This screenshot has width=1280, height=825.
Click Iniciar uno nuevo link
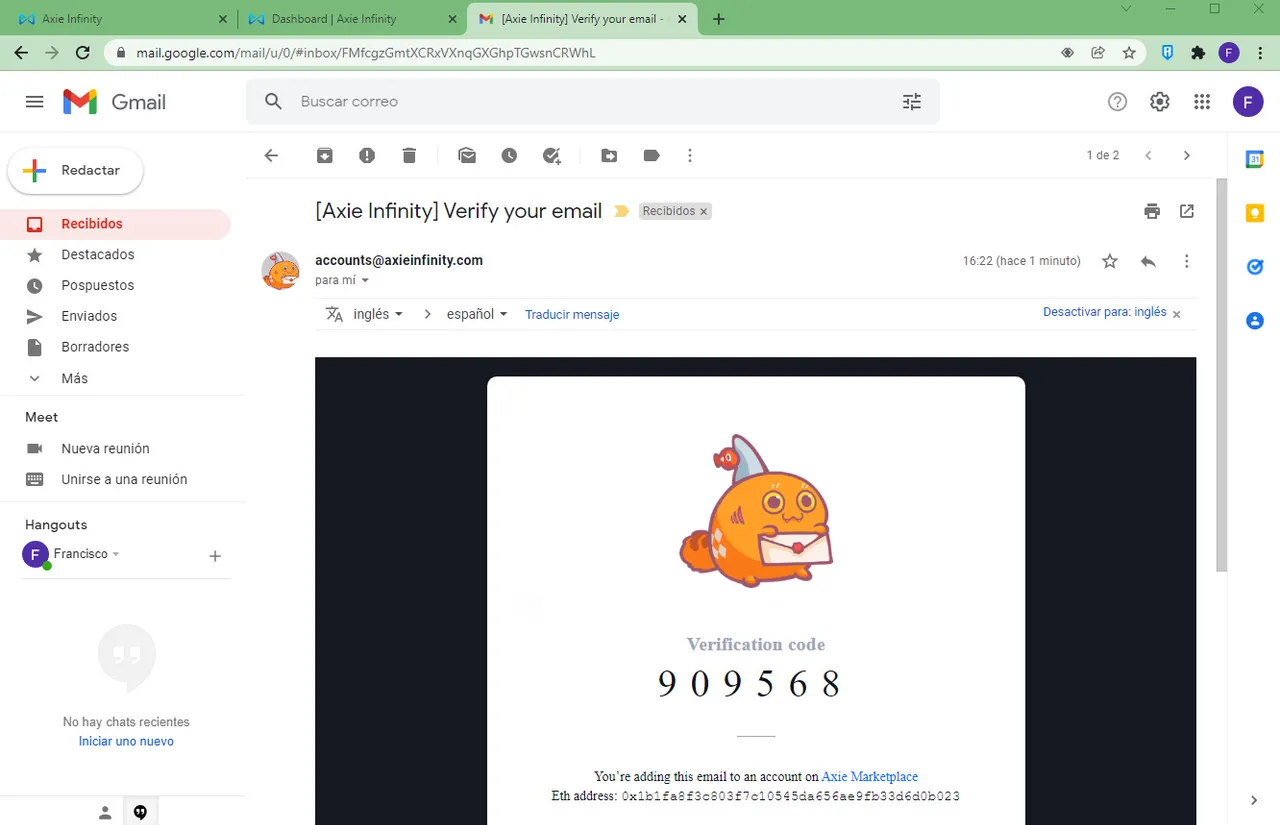[x=126, y=741]
